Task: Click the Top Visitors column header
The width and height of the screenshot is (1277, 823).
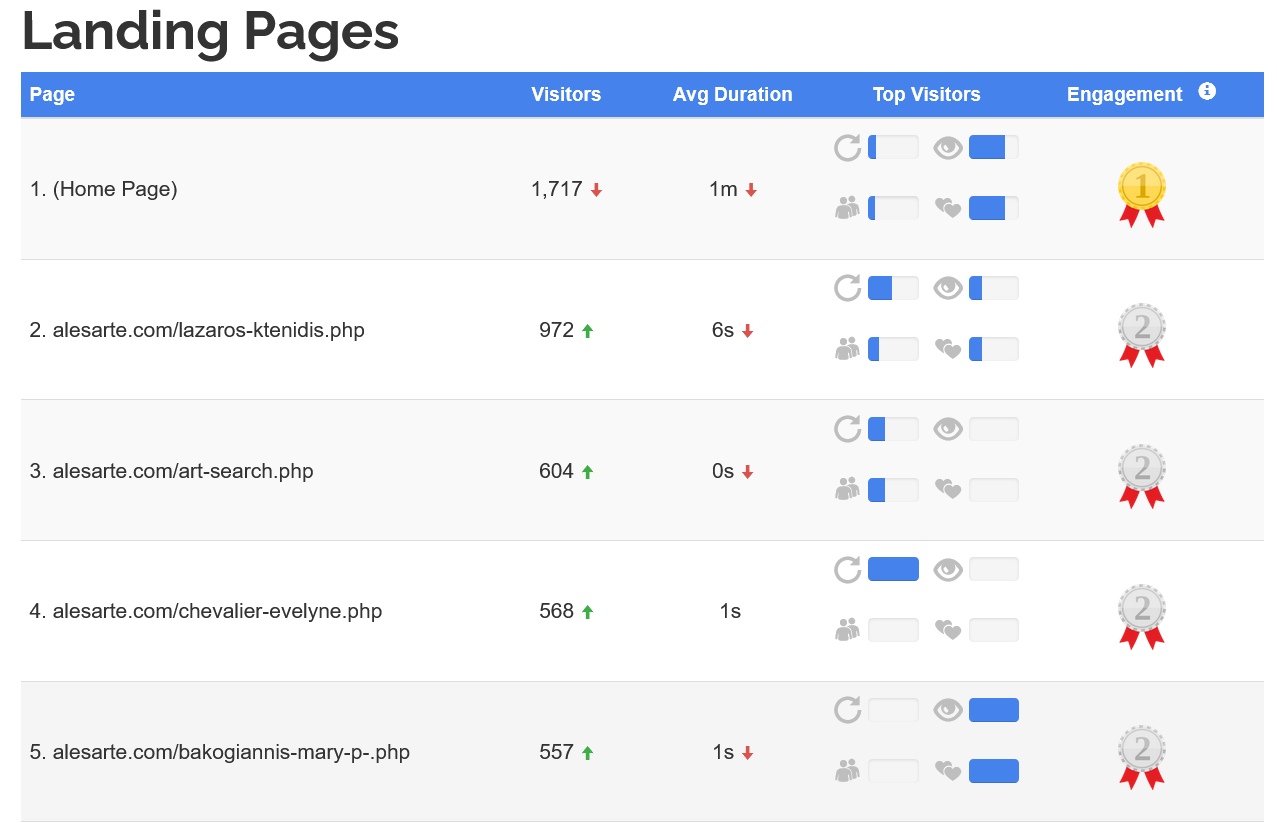Action: point(926,95)
